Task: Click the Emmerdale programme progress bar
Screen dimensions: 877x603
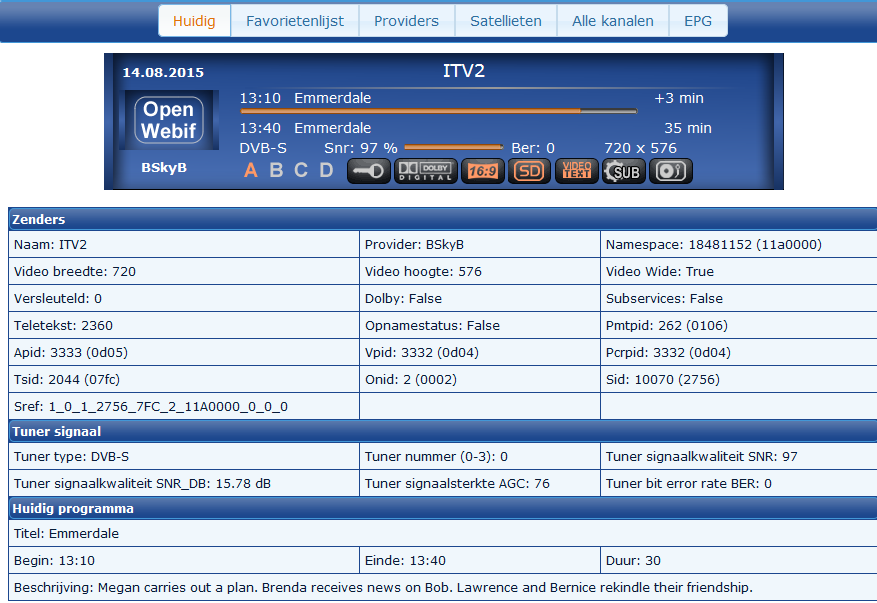Action: click(438, 111)
